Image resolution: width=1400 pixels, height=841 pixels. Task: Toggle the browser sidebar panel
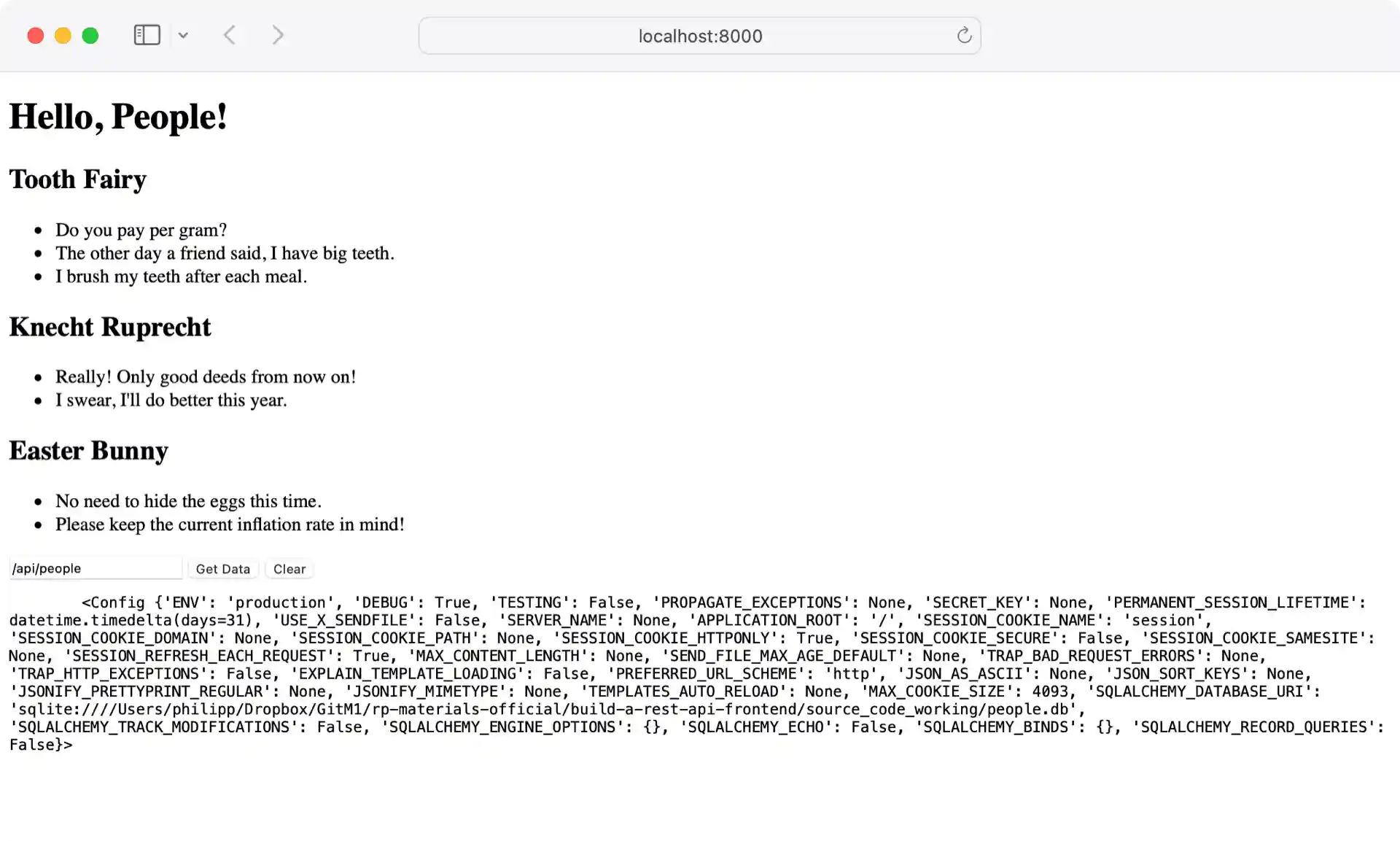tap(146, 34)
